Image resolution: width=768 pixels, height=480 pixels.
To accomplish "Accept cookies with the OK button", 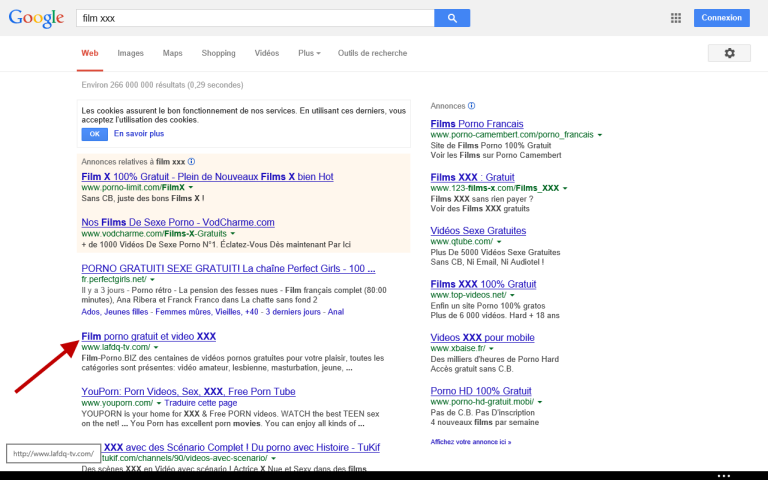I will [95, 134].
